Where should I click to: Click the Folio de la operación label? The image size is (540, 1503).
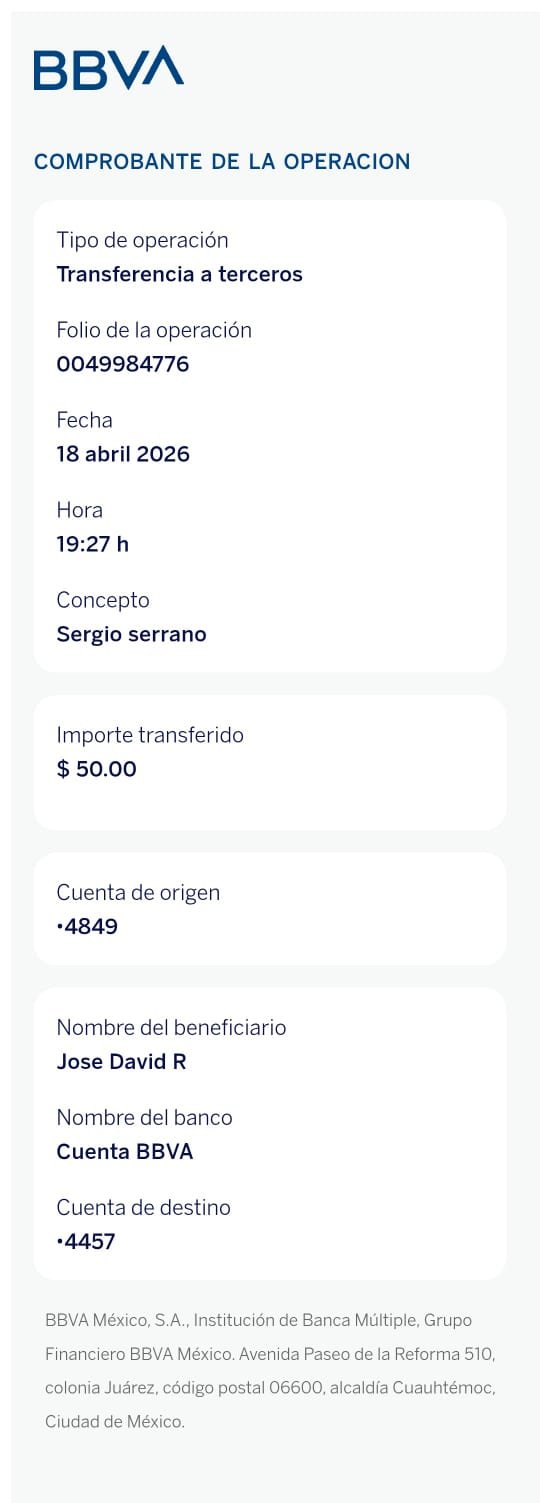(x=154, y=330)
